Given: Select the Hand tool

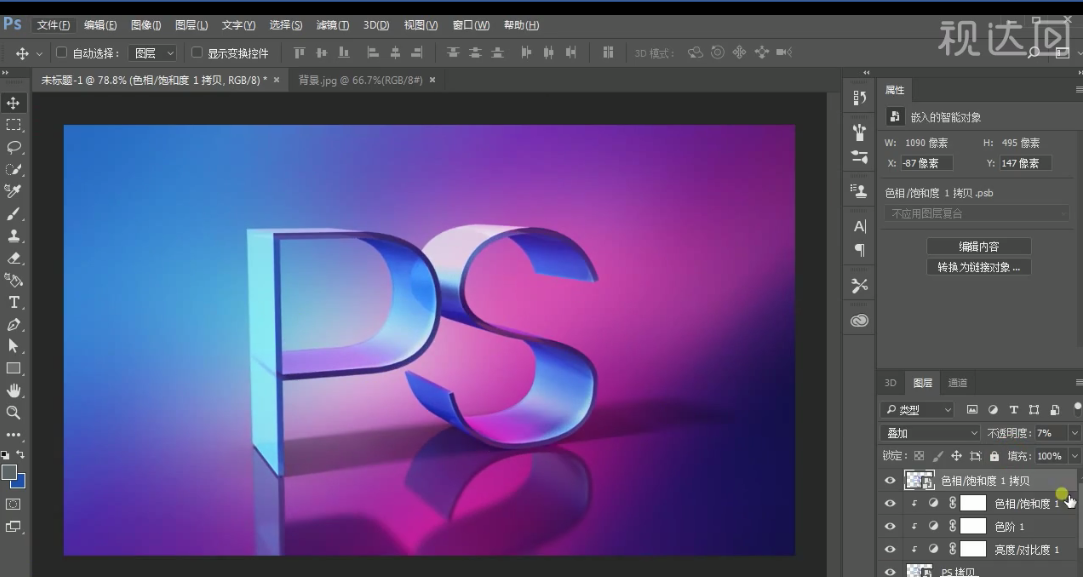Looking at the screenshot, I should [x=13, y=390].
